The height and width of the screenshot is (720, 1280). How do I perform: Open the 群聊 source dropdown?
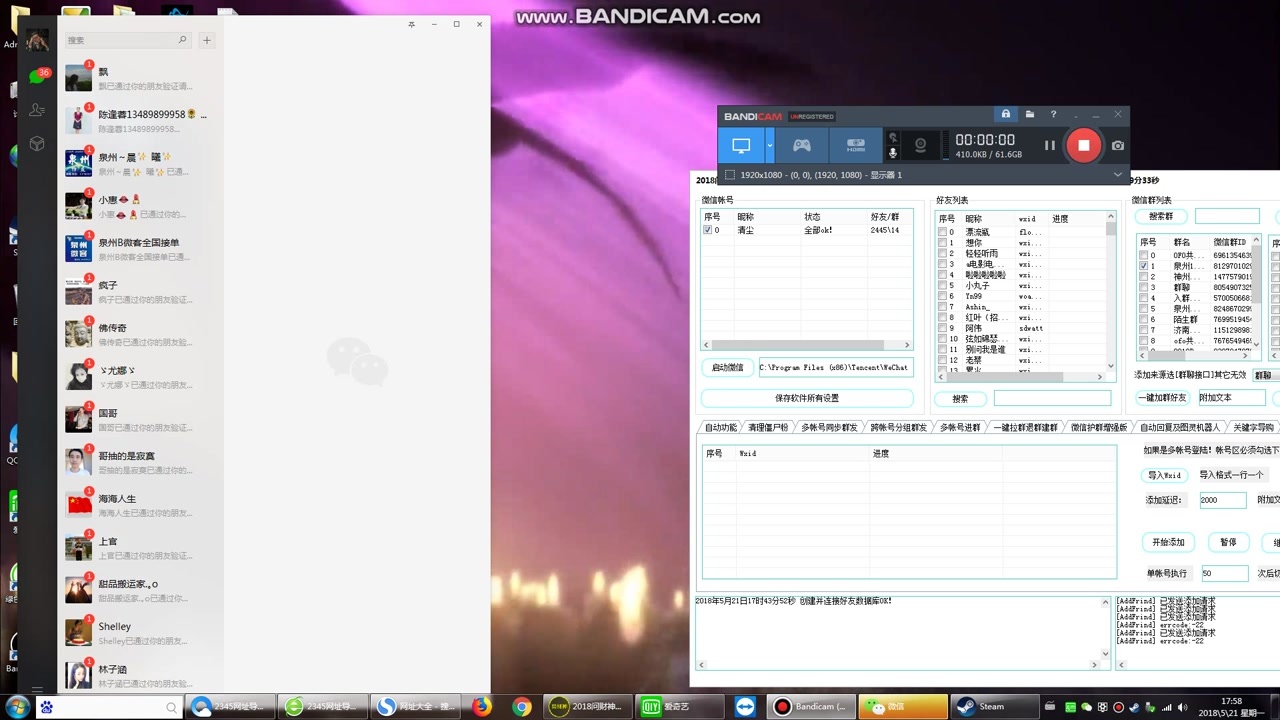coord(1266,375)
